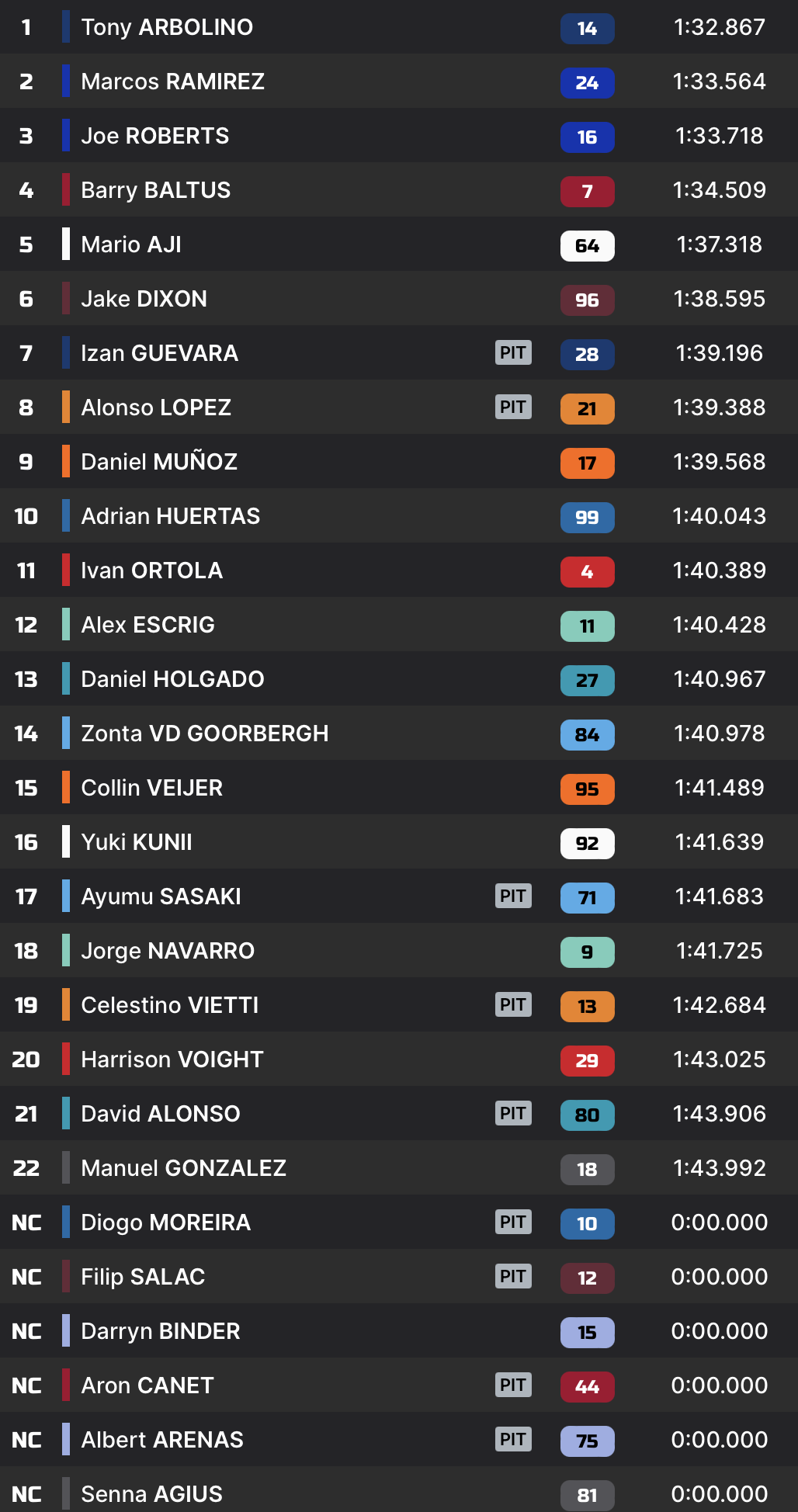Click Tony Arbolino's number 14 badge
The width and height of the screenshot is (798, 1512).
pyautogui.click(x=587, y=29)
